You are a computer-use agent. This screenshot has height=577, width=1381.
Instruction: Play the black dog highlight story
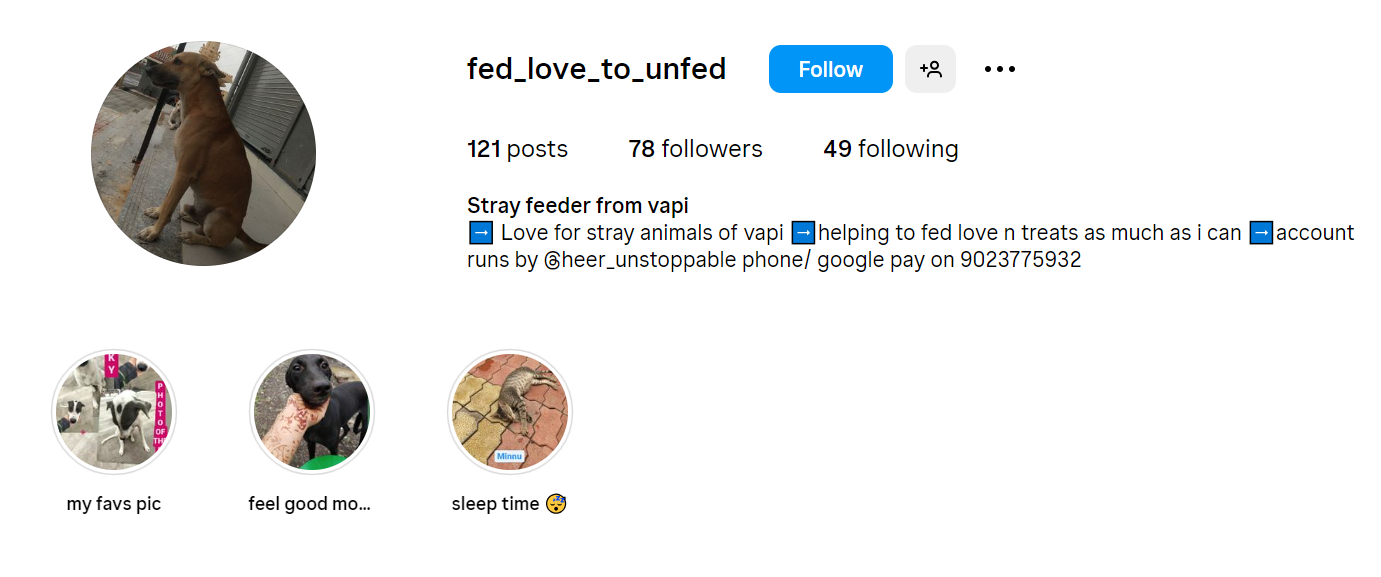click(x=311, y=412)
